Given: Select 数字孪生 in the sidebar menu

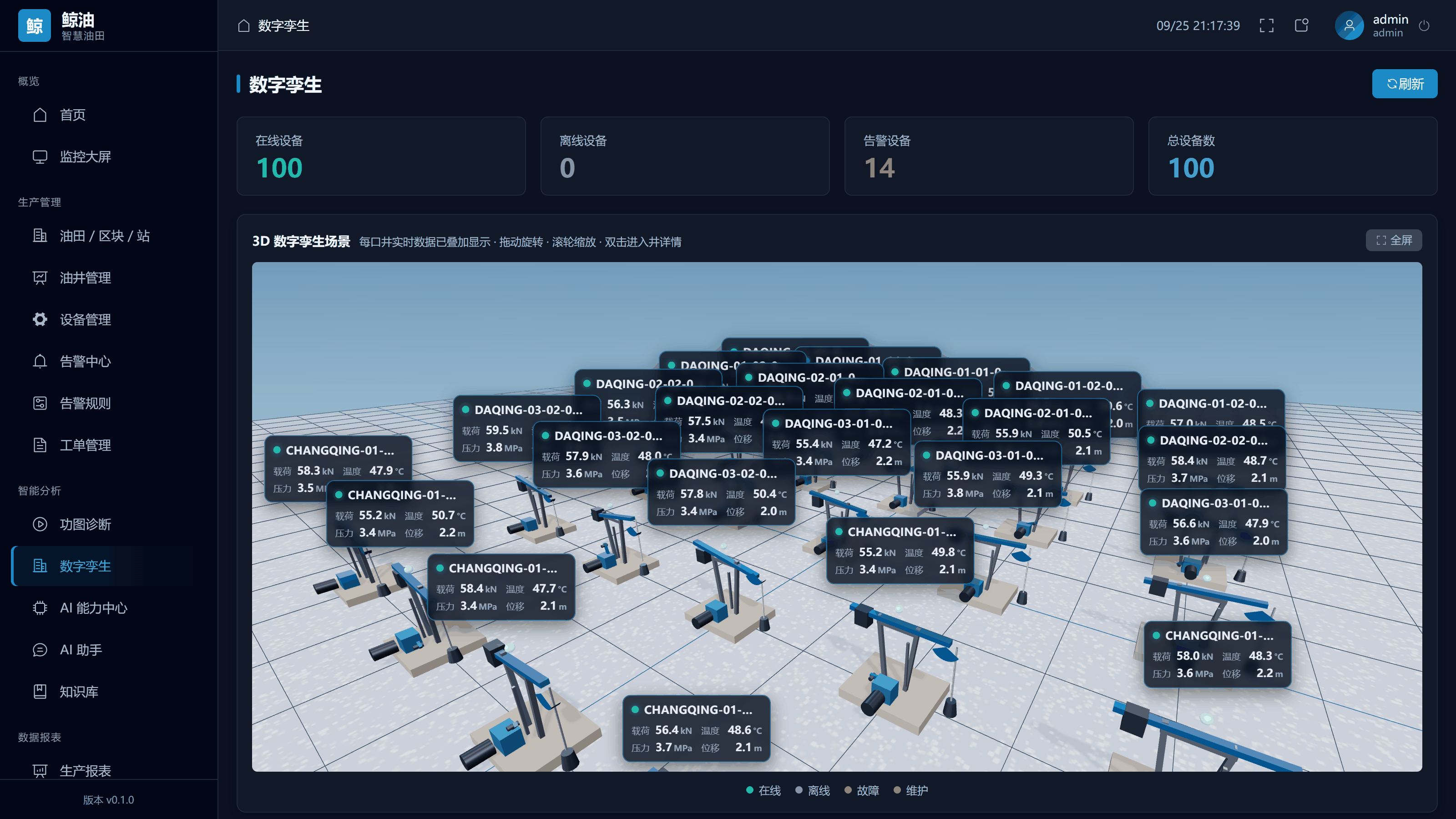Looking at the screenshot, I should coord(109,566).
